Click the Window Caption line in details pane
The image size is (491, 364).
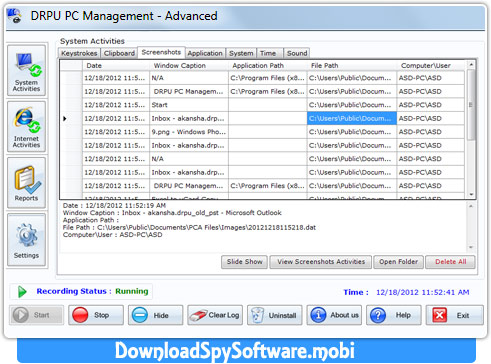tap(172, 213)
